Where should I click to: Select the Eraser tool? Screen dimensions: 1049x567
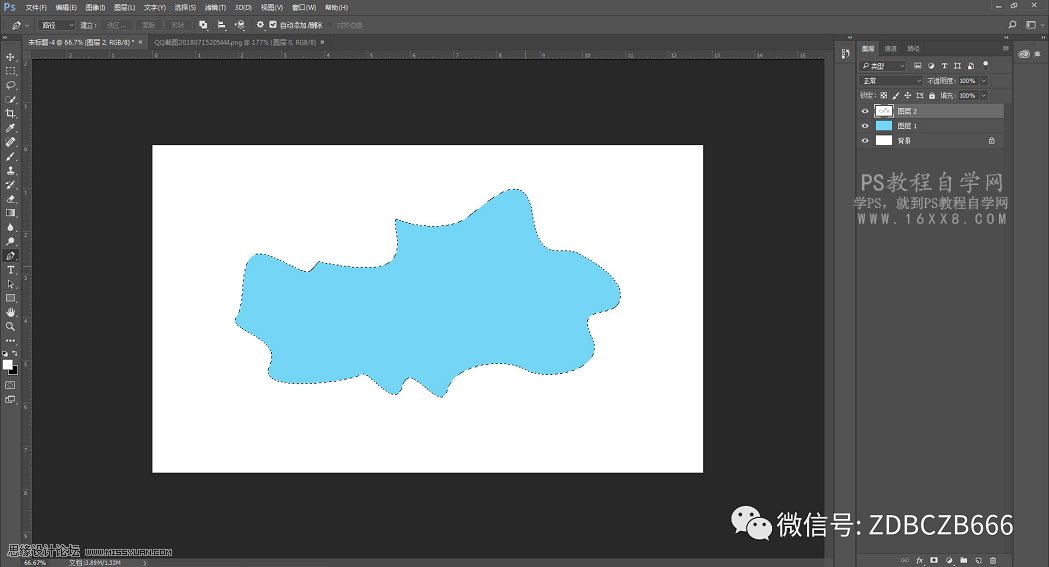[x=10, y=199]
